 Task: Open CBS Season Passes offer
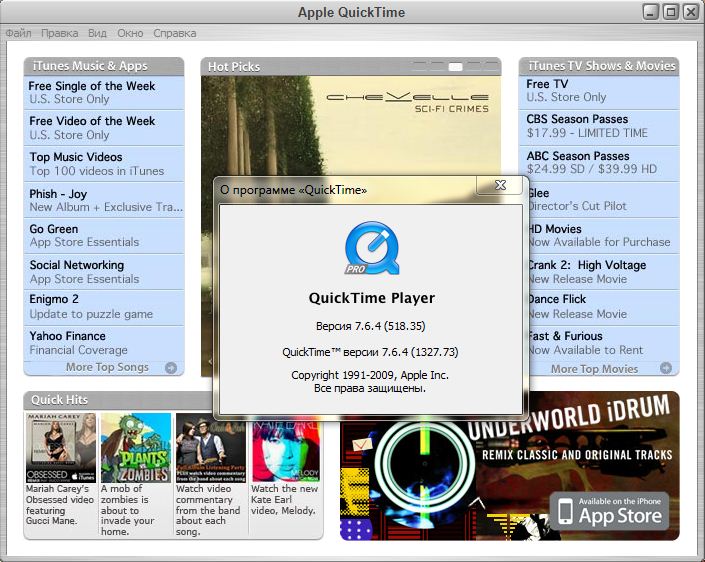pyautogui.click(x=599, y=127)
